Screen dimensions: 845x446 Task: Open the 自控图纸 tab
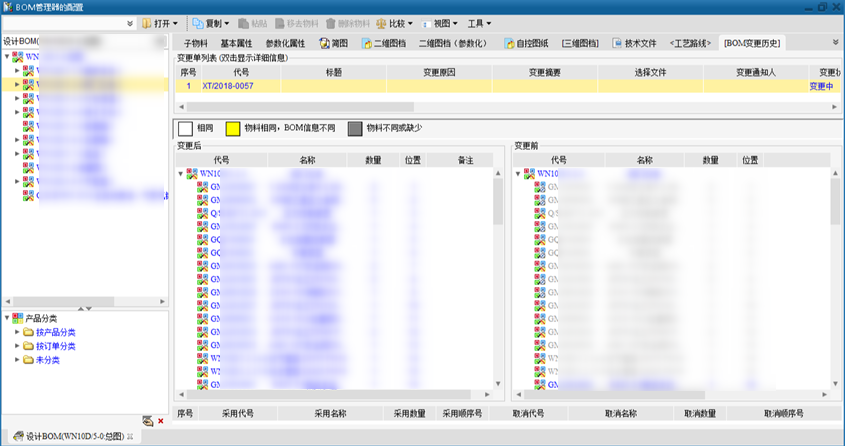pos(527,43)
